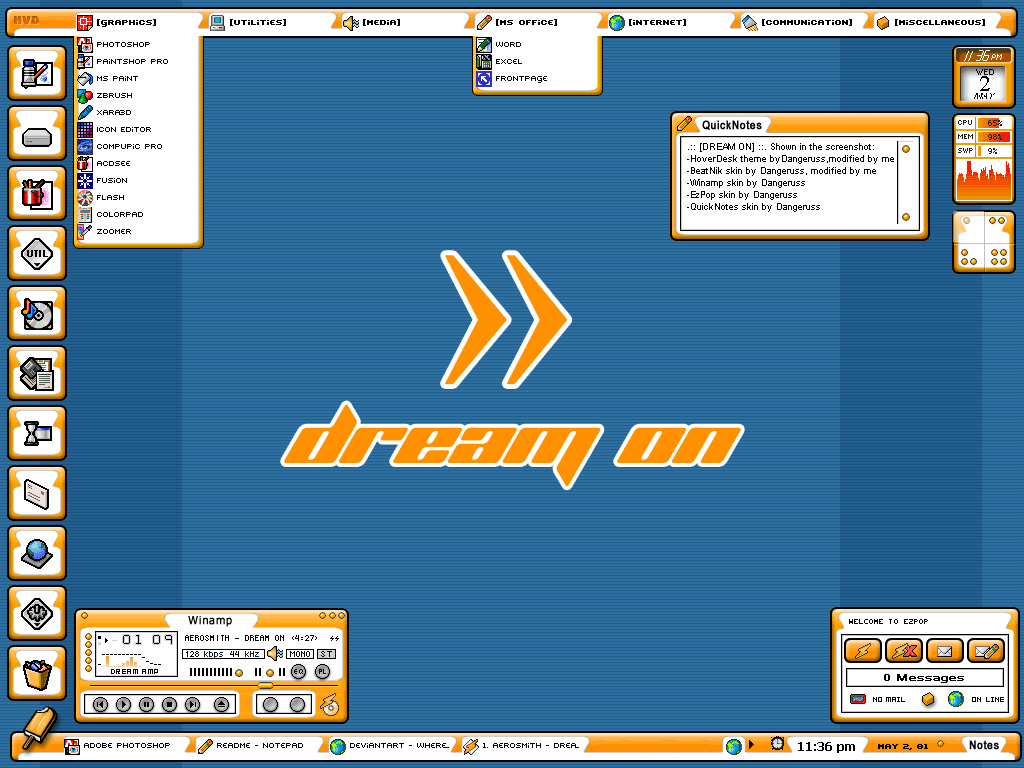The image size is (1024, 768).
Task: Click the recycle bin dock icon
Action: (x=37, y=674)
